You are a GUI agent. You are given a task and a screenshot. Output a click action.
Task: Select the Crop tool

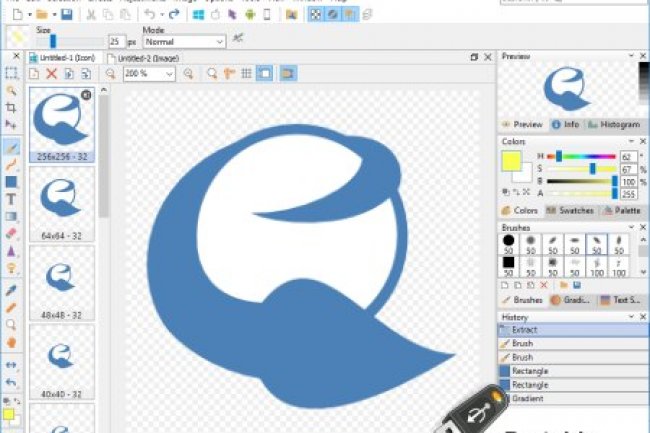pos(11,108)
